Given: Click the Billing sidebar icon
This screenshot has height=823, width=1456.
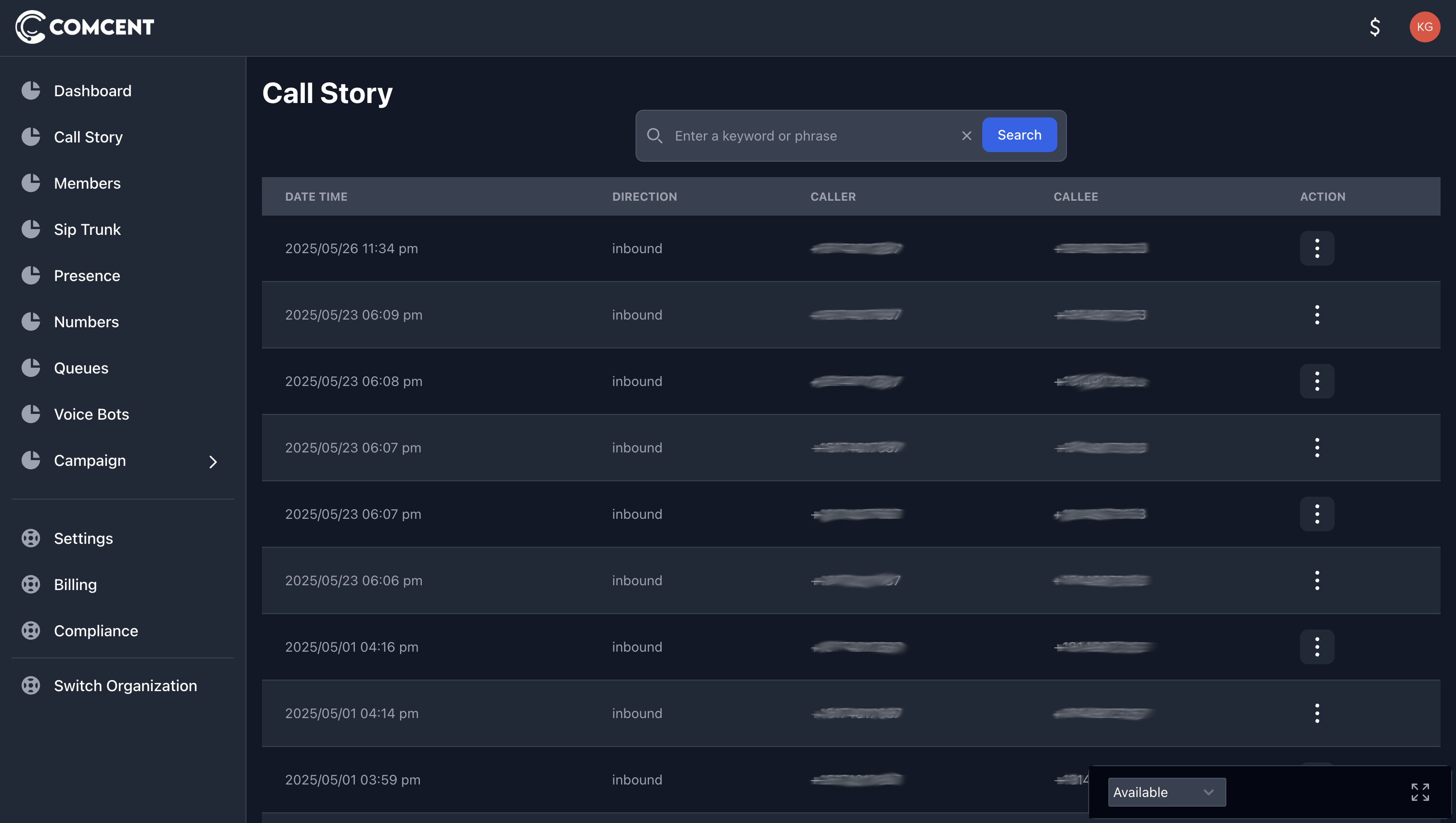Looking at the screenshot, I should coord(30,584).
